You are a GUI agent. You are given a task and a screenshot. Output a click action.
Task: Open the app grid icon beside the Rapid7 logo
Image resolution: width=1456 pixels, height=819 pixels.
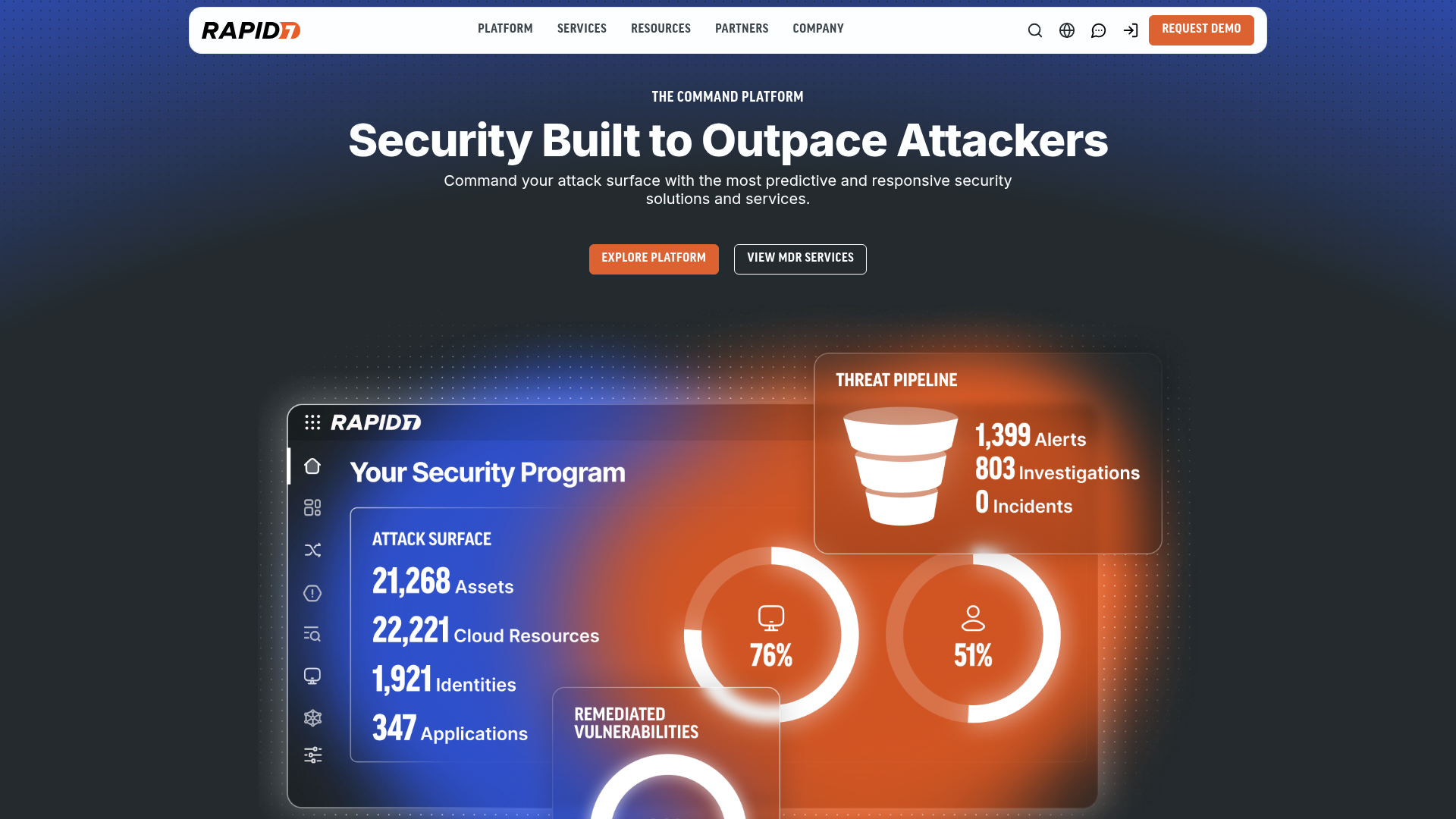tap(312, 423)
